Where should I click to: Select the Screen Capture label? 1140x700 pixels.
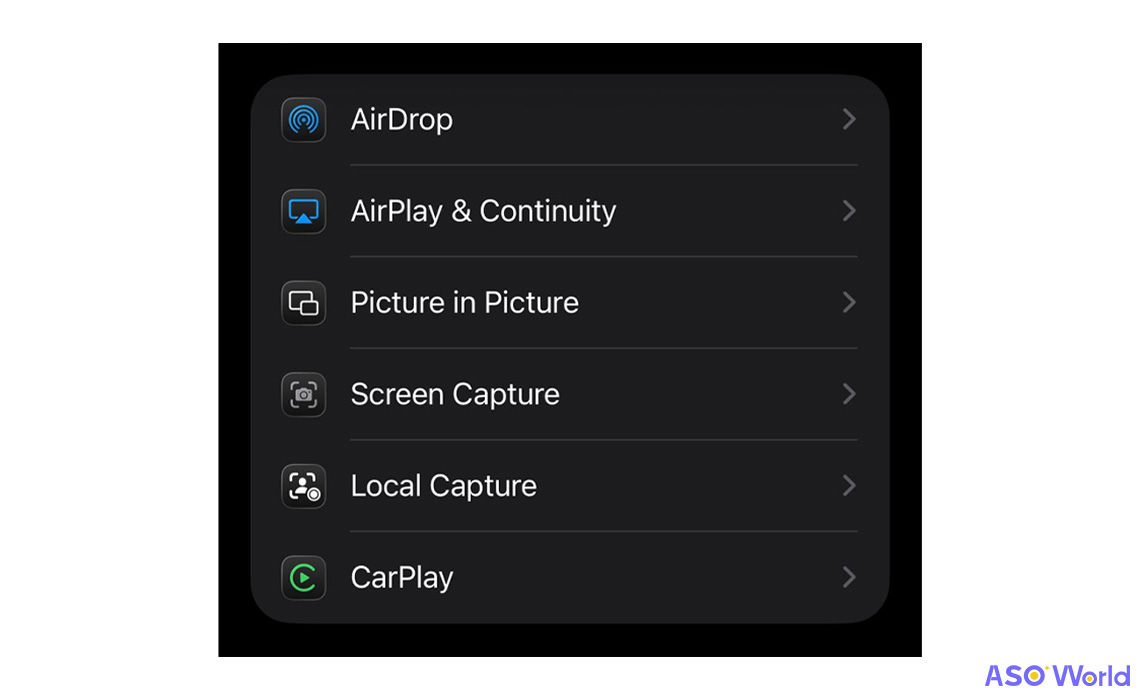(455, 395)
